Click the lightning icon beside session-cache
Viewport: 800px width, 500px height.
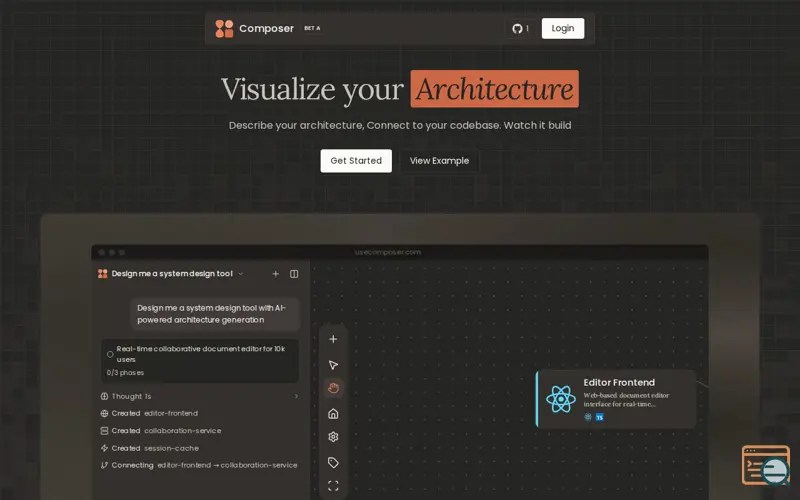(104, 448)
